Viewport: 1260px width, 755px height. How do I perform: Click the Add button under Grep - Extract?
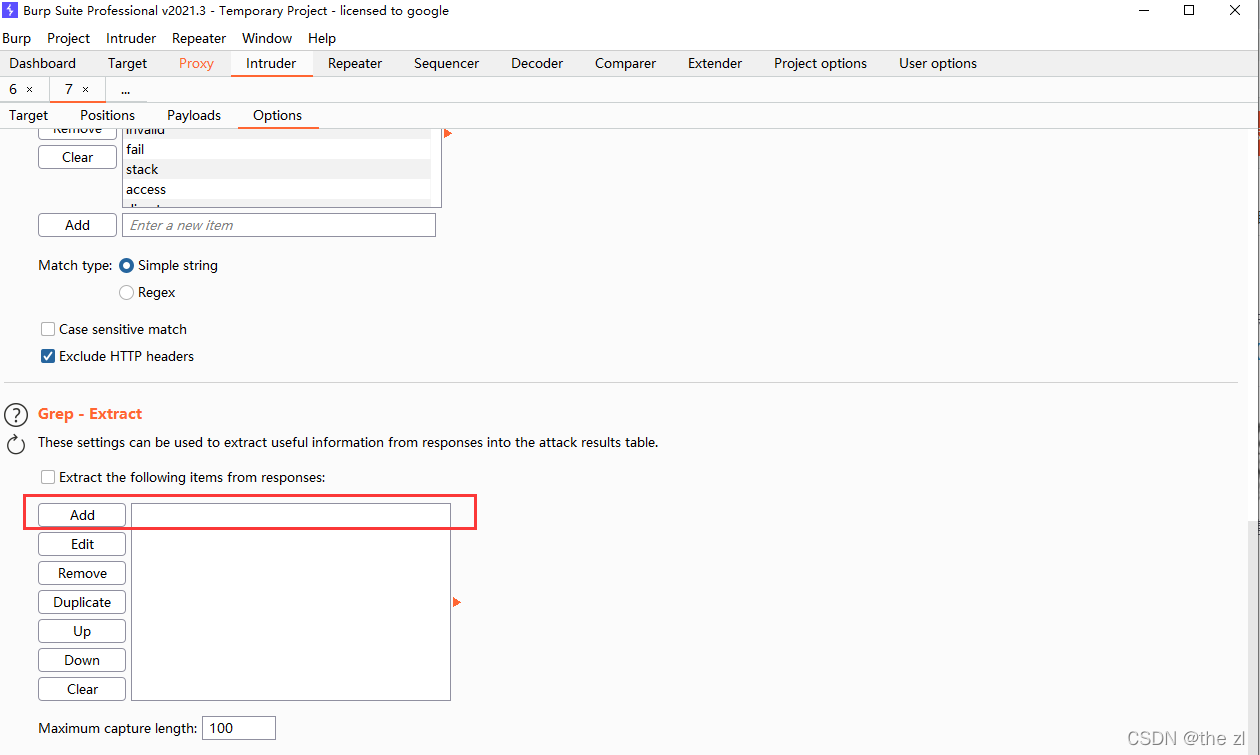(x=82, y=515)
